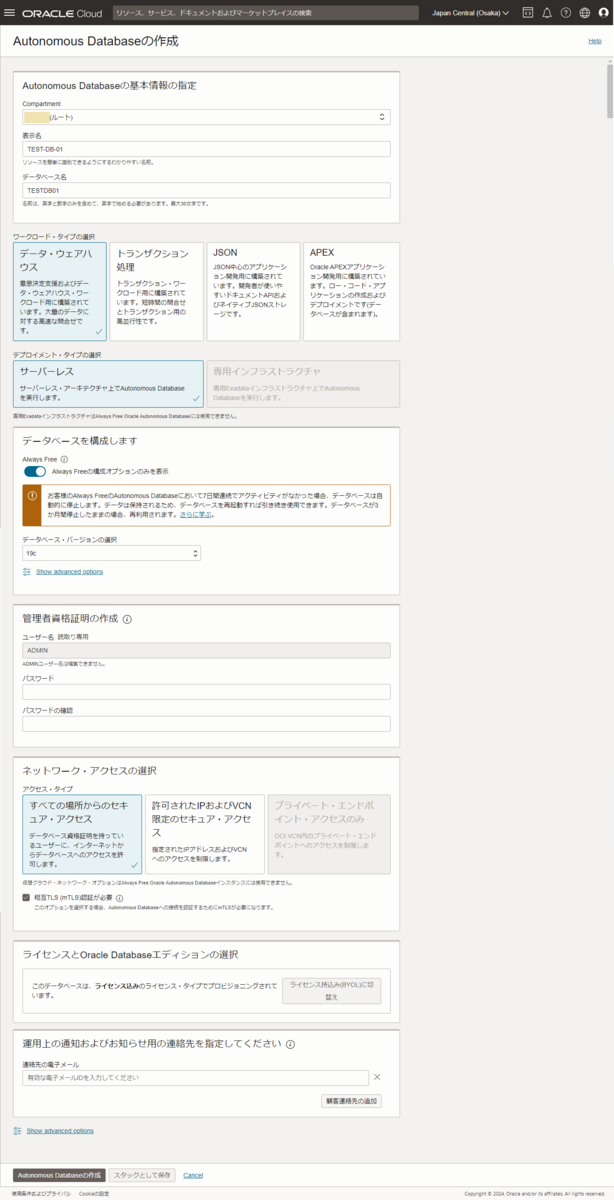Open the Cookieの設定 footer link
Image resolution: width=614 pixels, height=1200 pixels.
93,1194
